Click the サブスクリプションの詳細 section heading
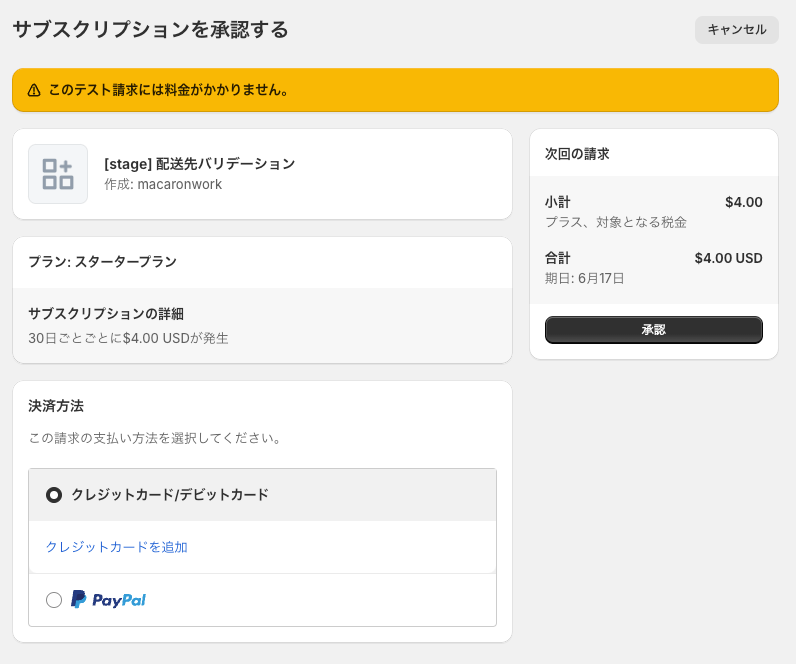The height and width of the screenshot is (664, 796). [x=106, y=314]
